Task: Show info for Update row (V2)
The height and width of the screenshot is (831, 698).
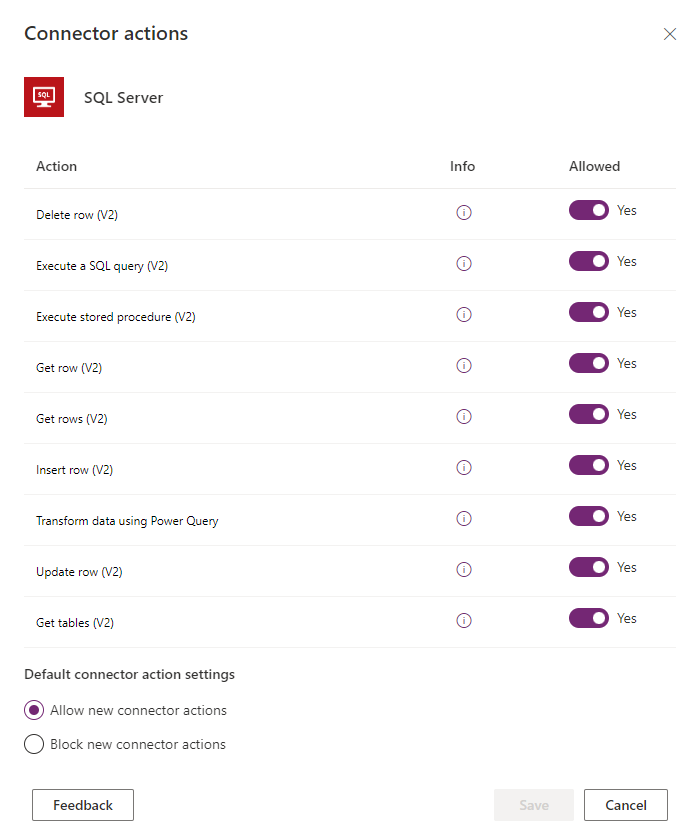Action: [463, 570]
